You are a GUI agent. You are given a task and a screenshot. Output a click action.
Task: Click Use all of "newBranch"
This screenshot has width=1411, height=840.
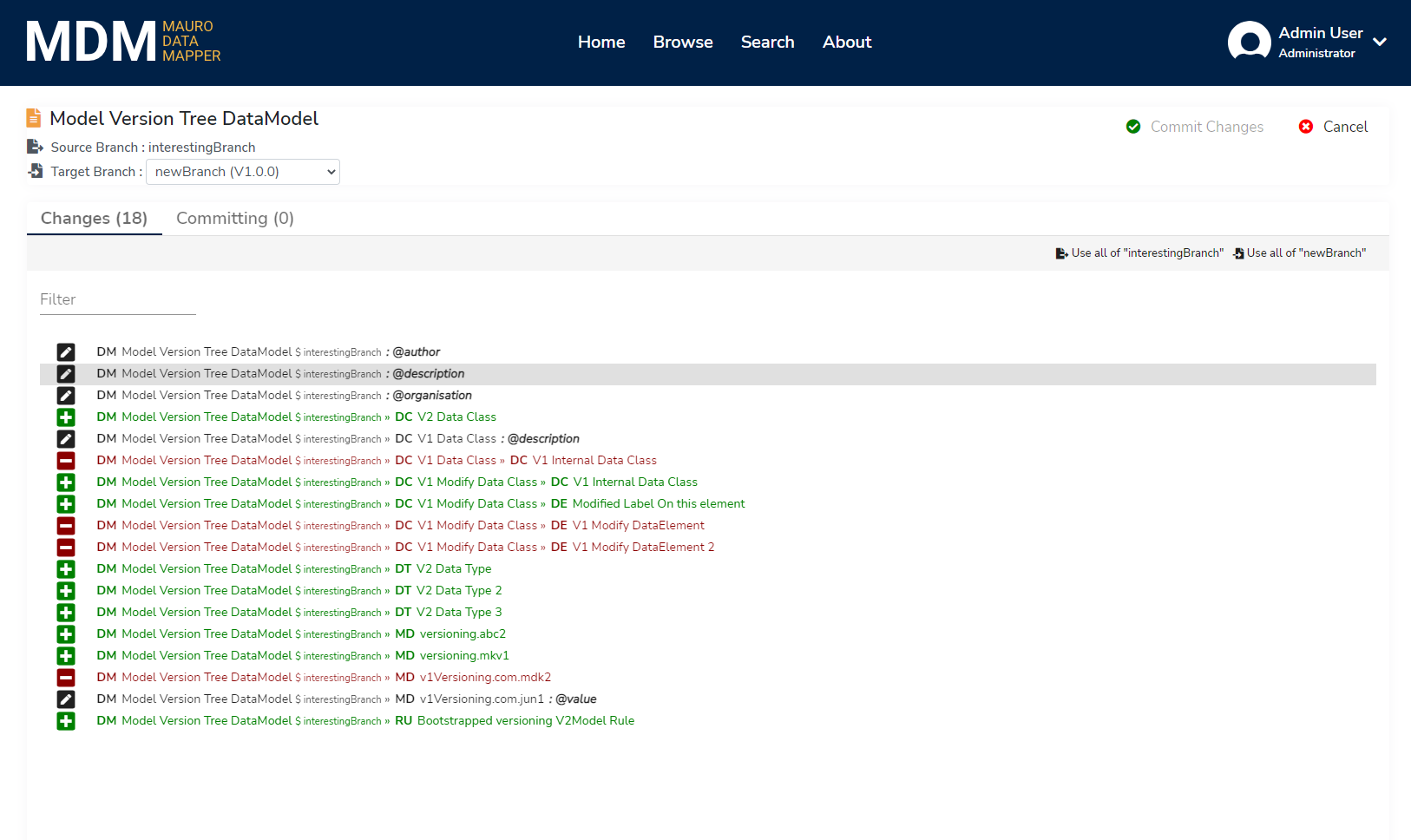[1300, 253]
